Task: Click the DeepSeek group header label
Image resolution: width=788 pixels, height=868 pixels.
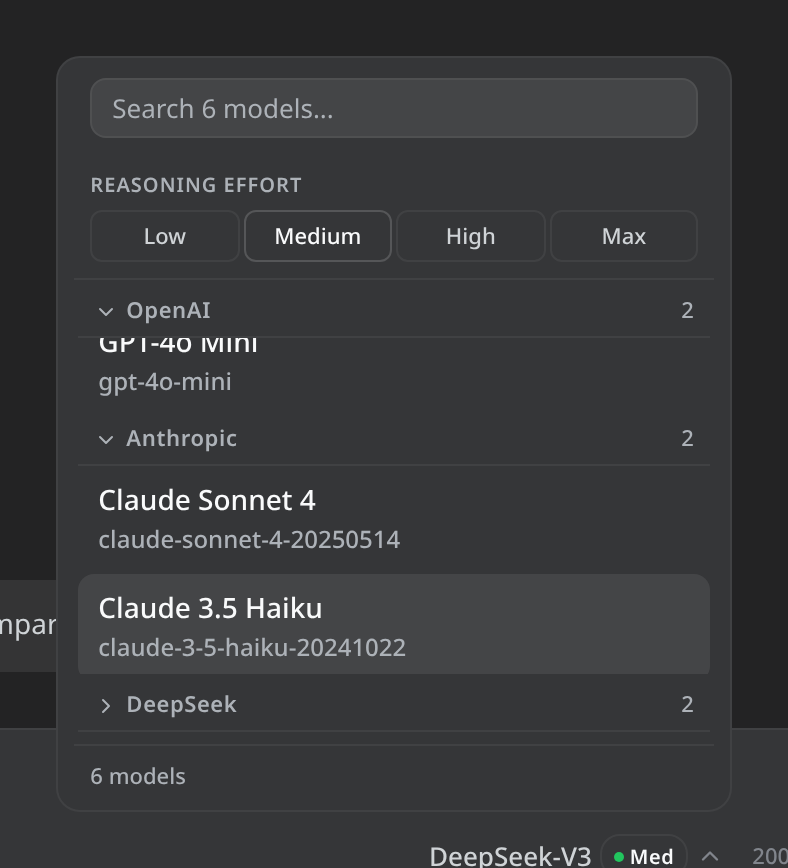Action: click(x=182, y=705)
